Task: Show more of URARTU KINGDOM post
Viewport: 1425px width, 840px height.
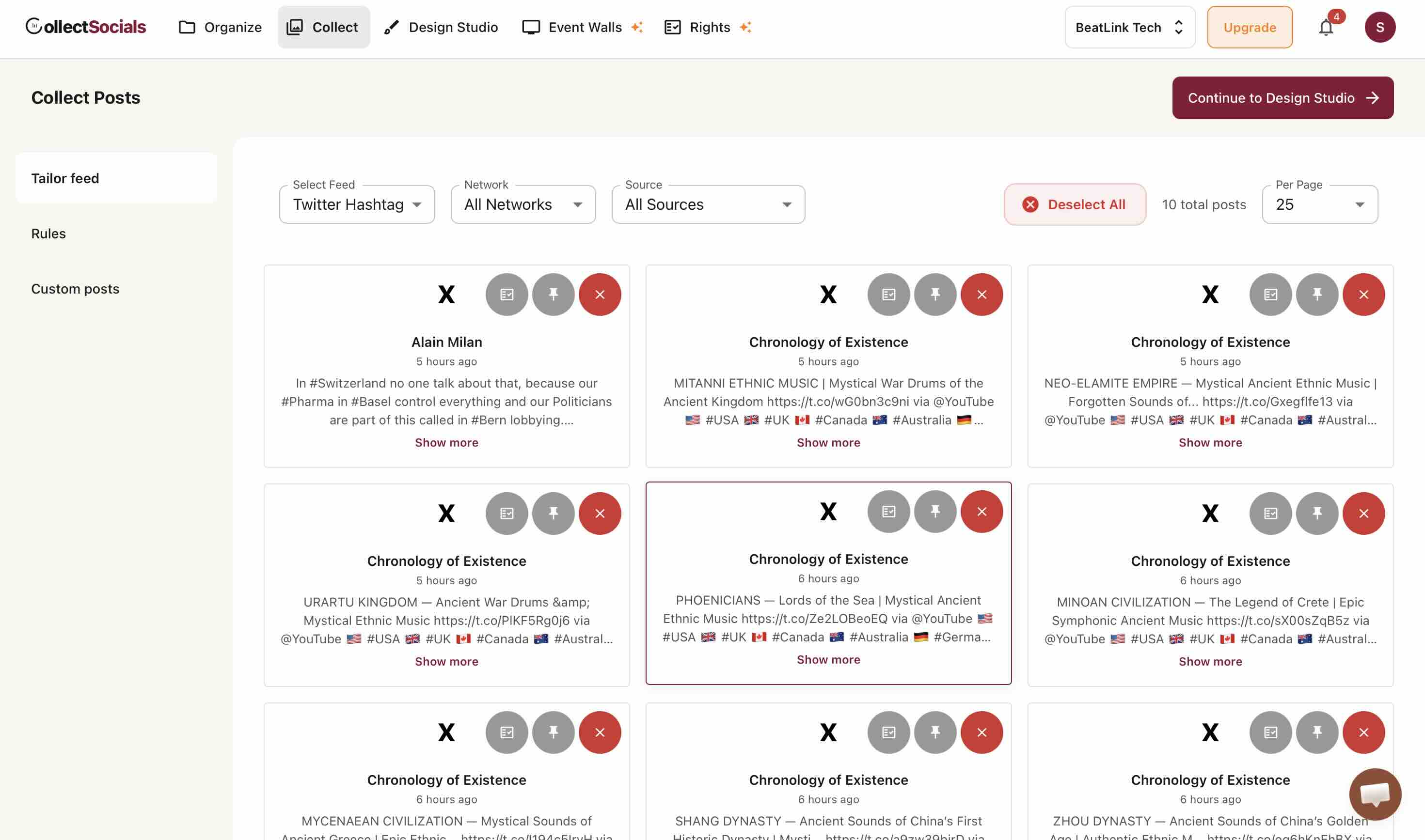Action: [446, 662]
